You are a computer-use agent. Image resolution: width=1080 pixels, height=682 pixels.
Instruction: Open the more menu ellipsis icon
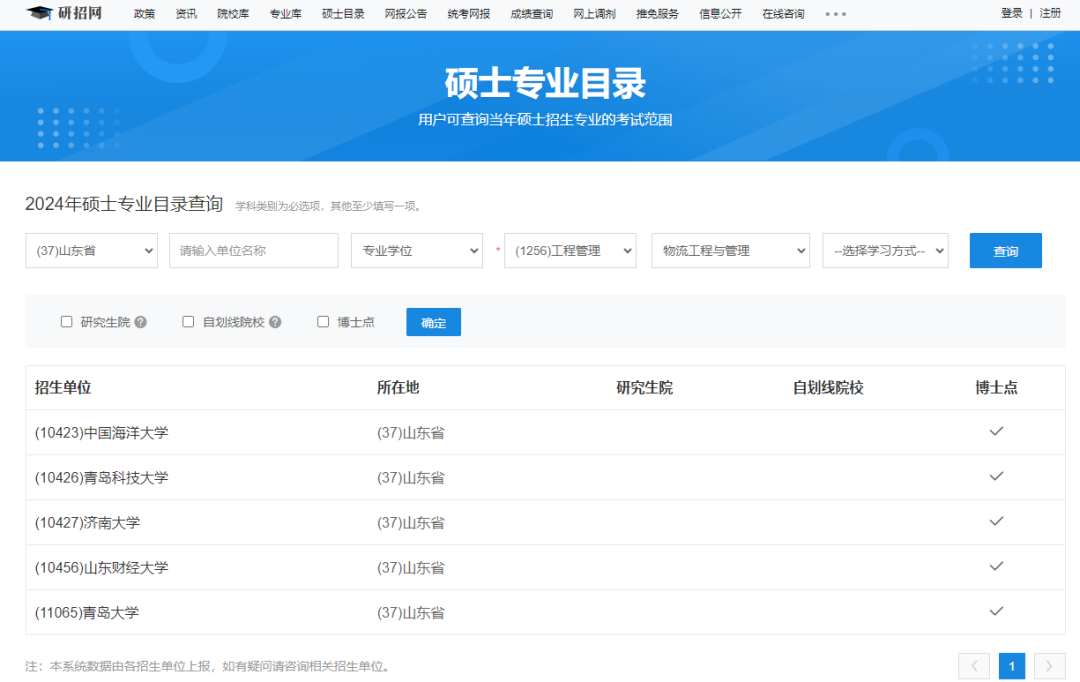coord(835,14)
